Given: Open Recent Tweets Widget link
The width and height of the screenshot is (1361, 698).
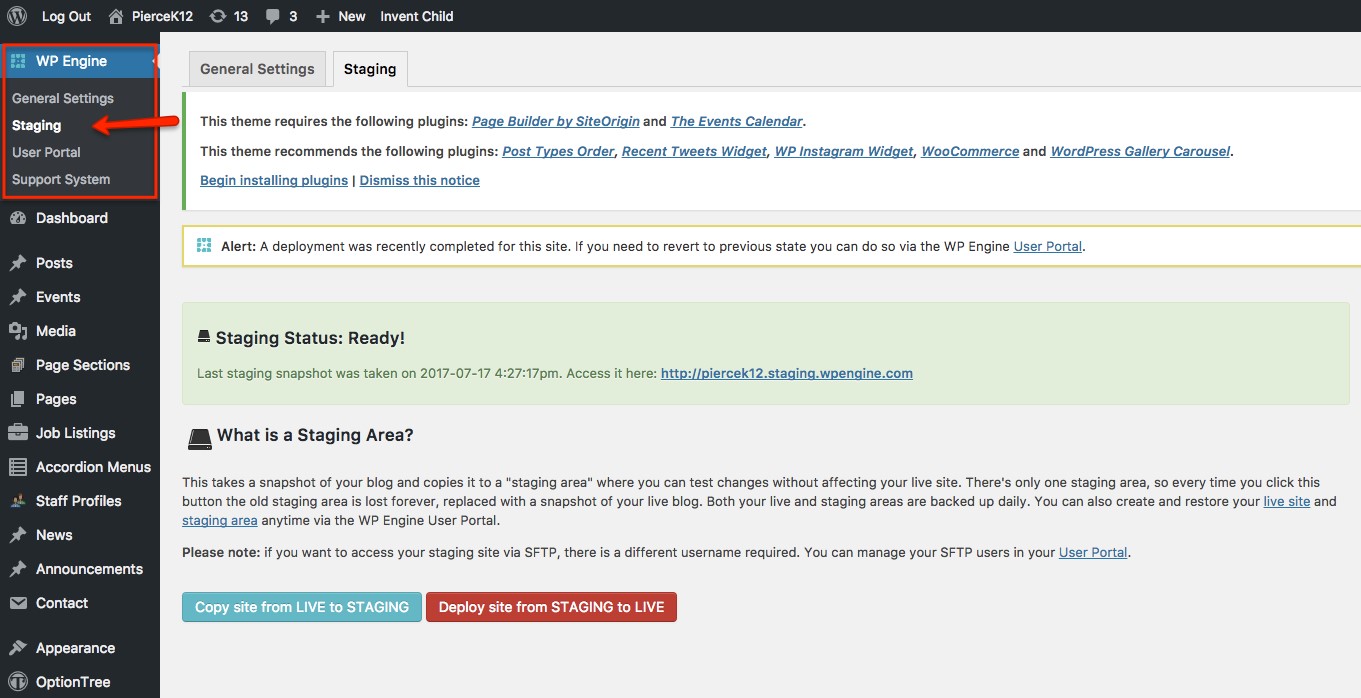Looking at the screenshot, I should [694, 151].
